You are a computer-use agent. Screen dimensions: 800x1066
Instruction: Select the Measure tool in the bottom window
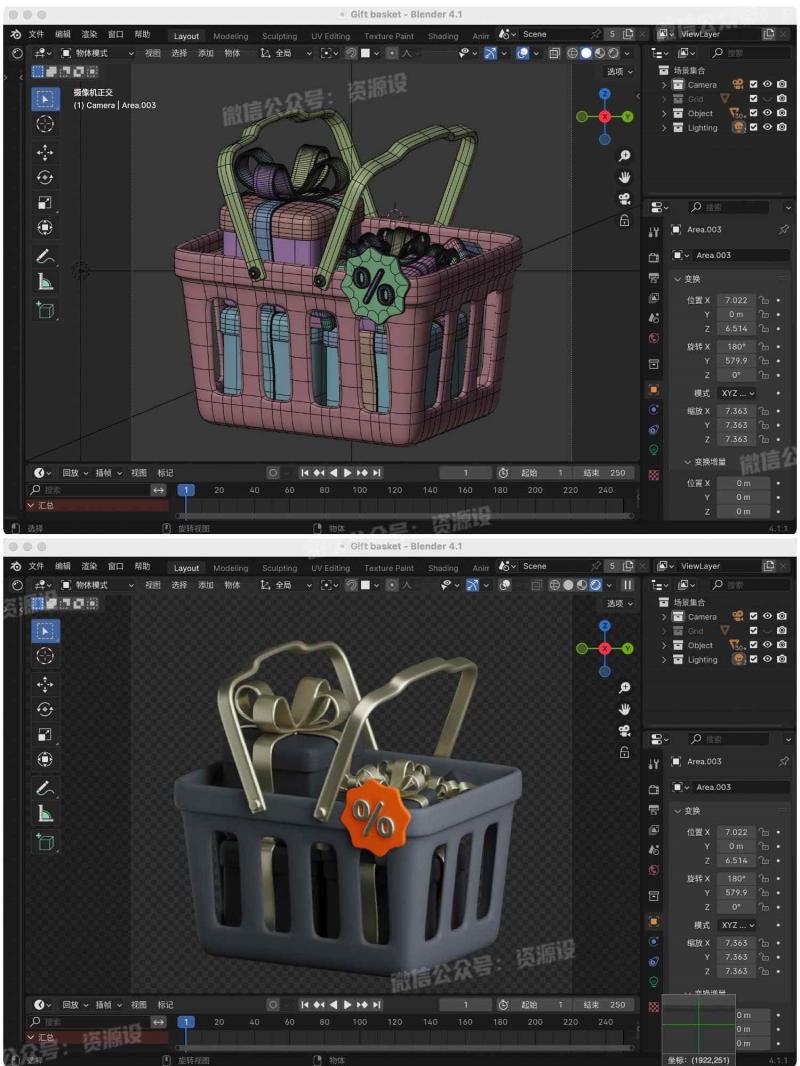pyautogui.click(x=46, y=813)
